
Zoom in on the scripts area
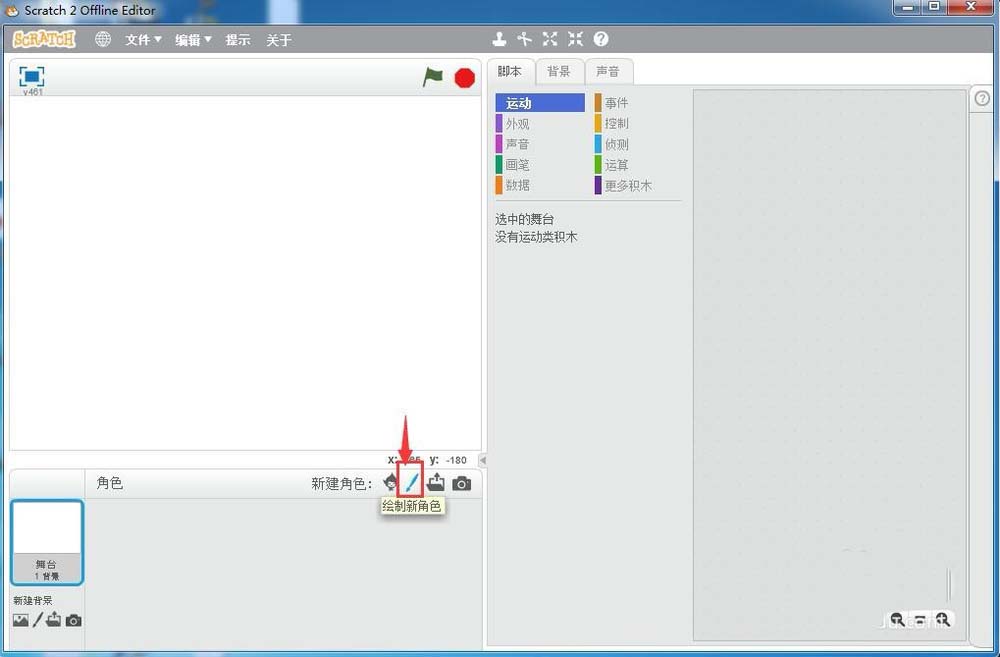[x=943, y=620]
